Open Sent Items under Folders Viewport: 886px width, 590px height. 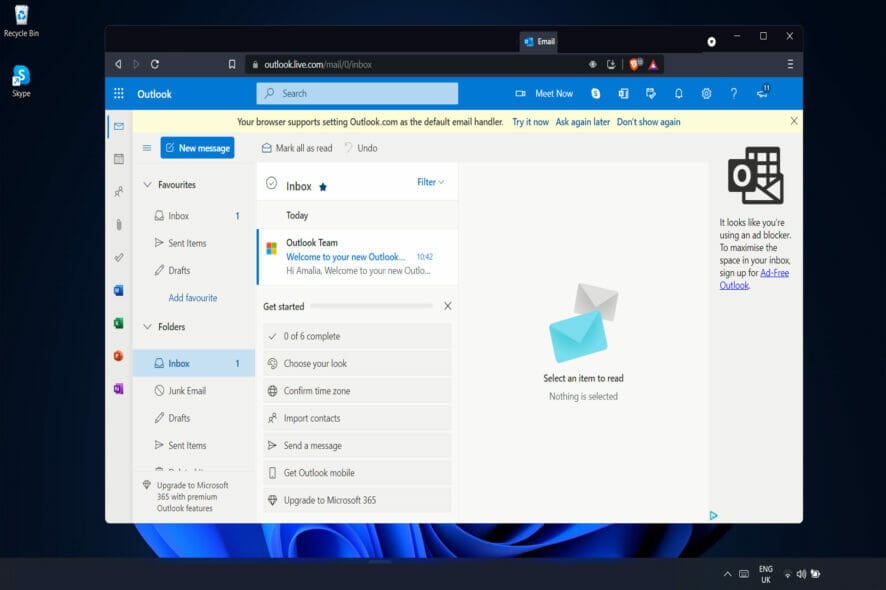194,445
